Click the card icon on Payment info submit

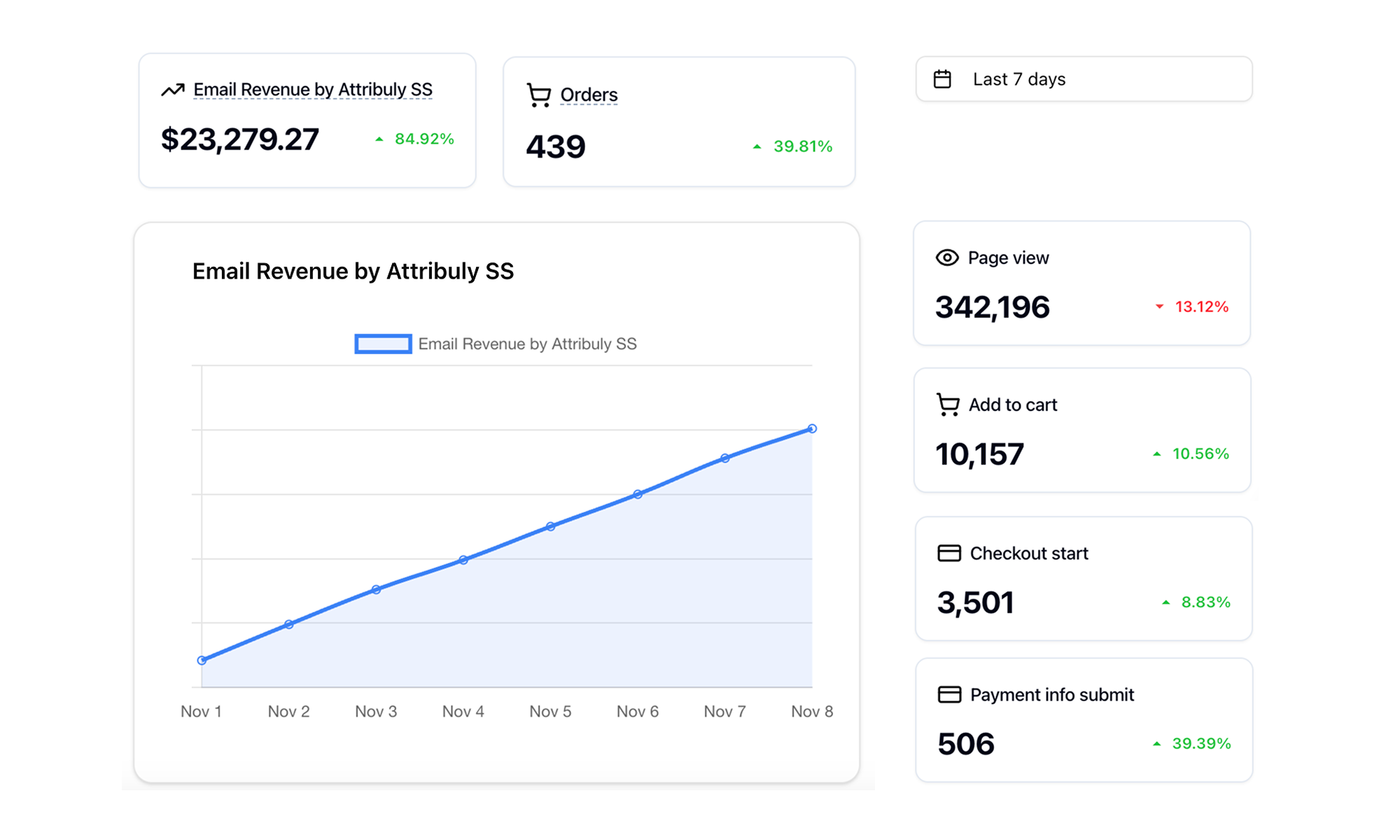tap(948, 694)
